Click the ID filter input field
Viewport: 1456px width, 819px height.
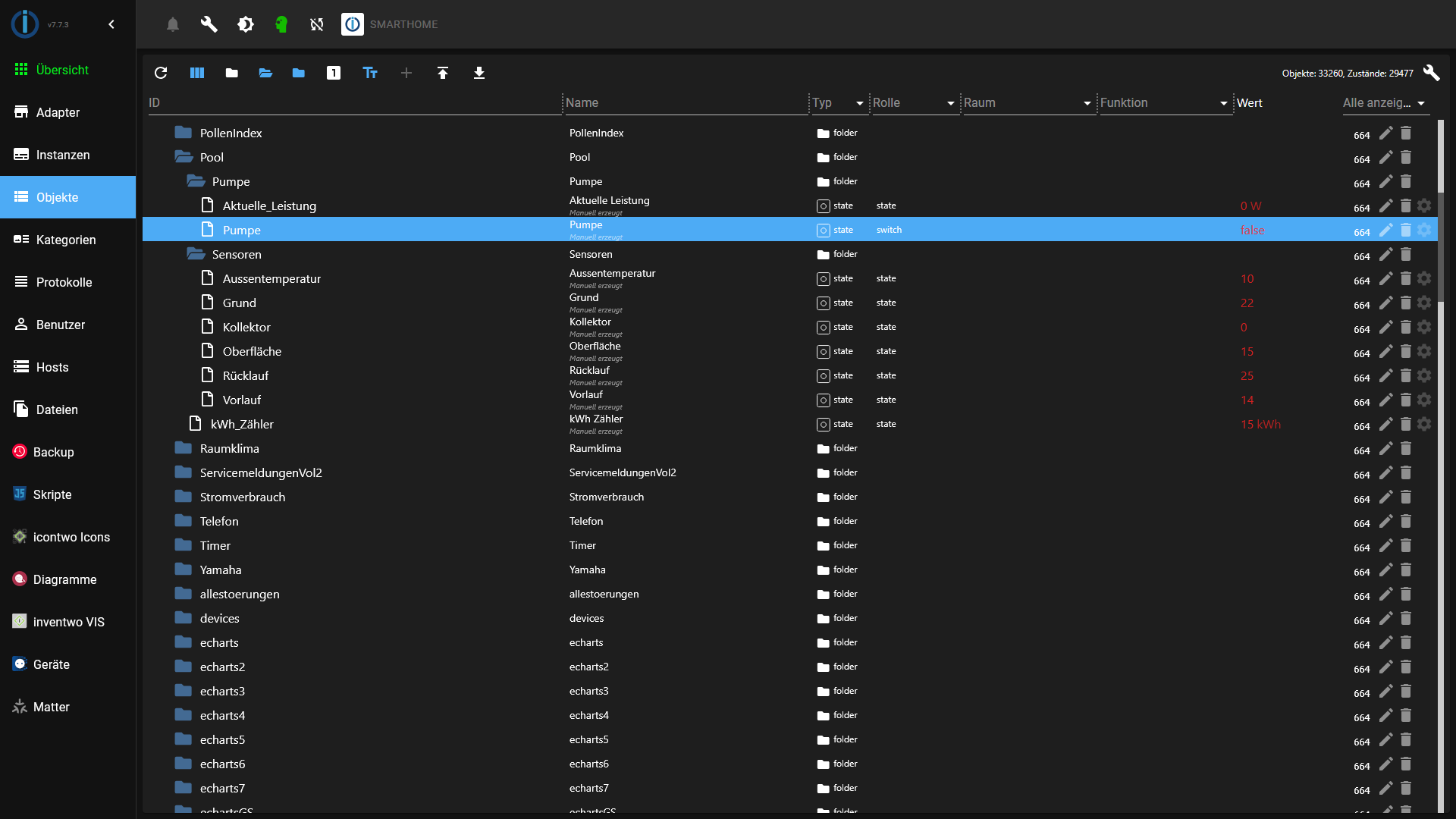(x=353, y=103)
